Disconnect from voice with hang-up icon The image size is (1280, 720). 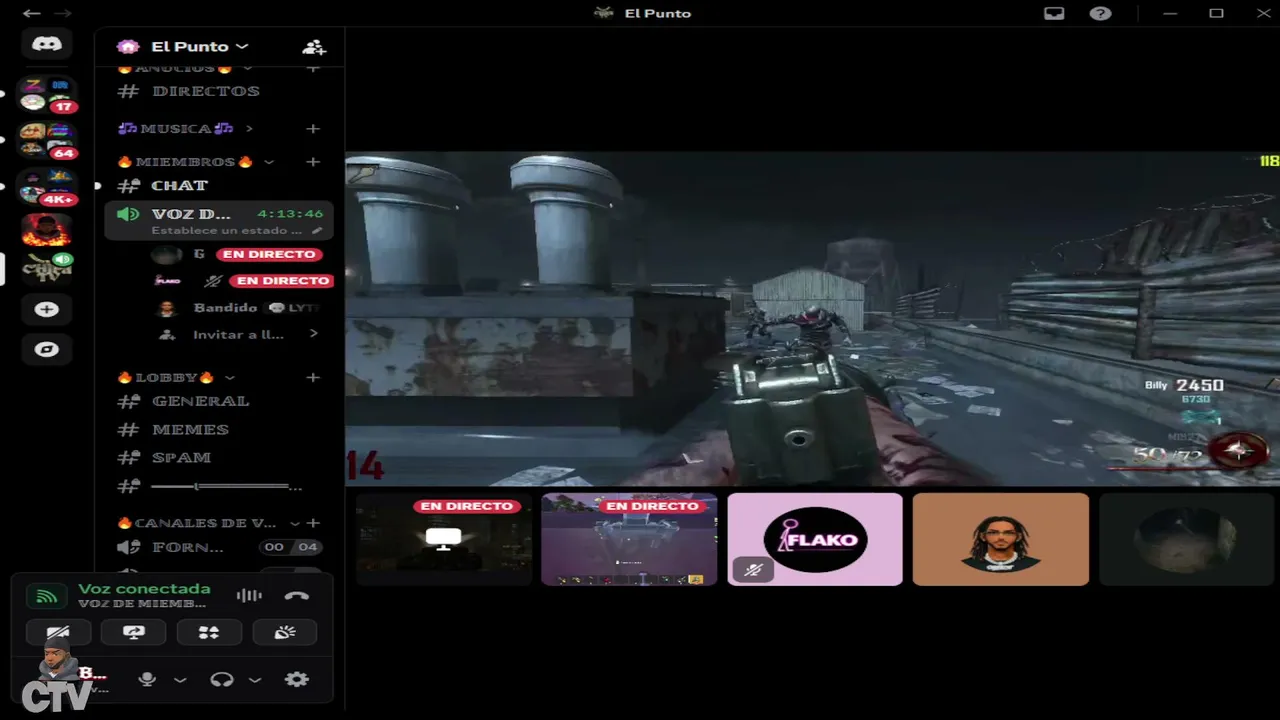(296, 596)
